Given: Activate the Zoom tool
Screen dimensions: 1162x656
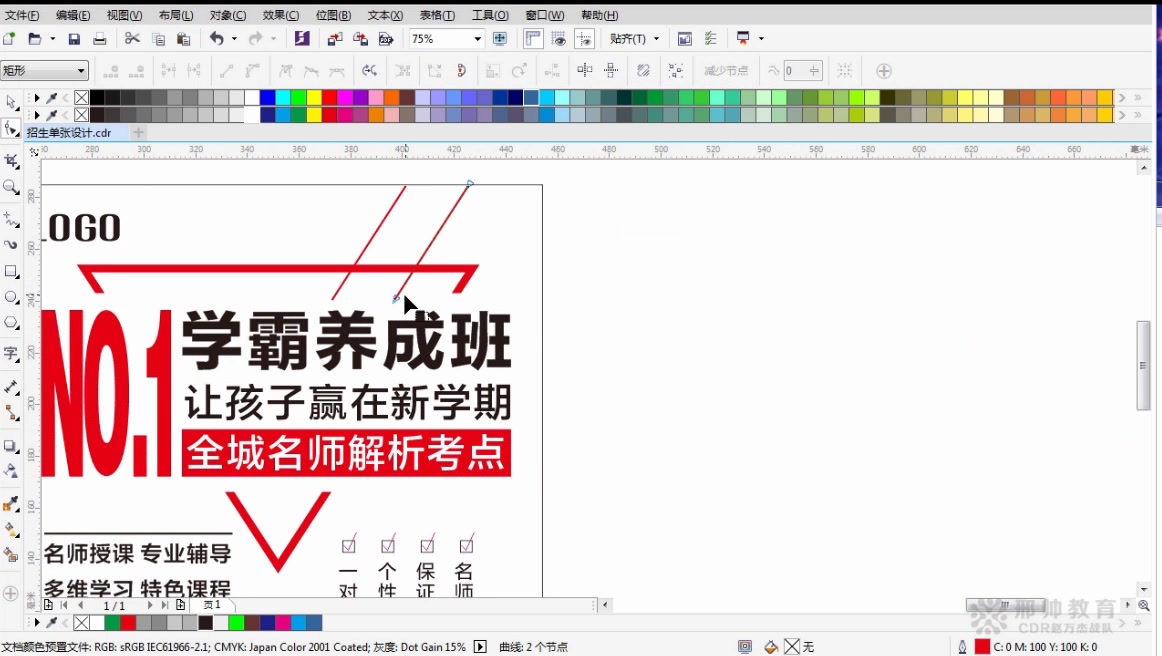Looking at the screenshot, I should pyautogui.click(x=12, y=188).
